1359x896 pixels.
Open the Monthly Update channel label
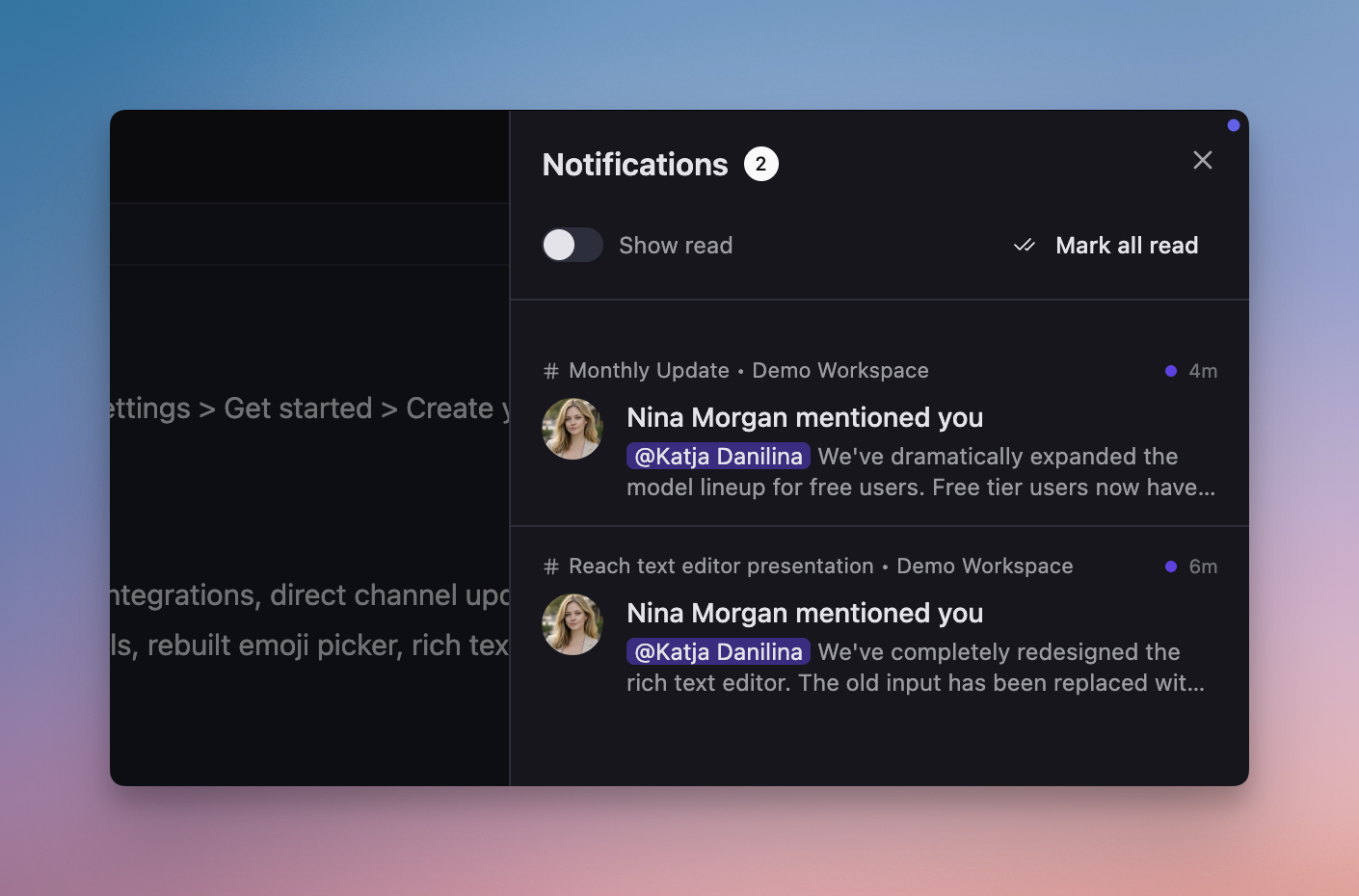(x=649, y=371)
